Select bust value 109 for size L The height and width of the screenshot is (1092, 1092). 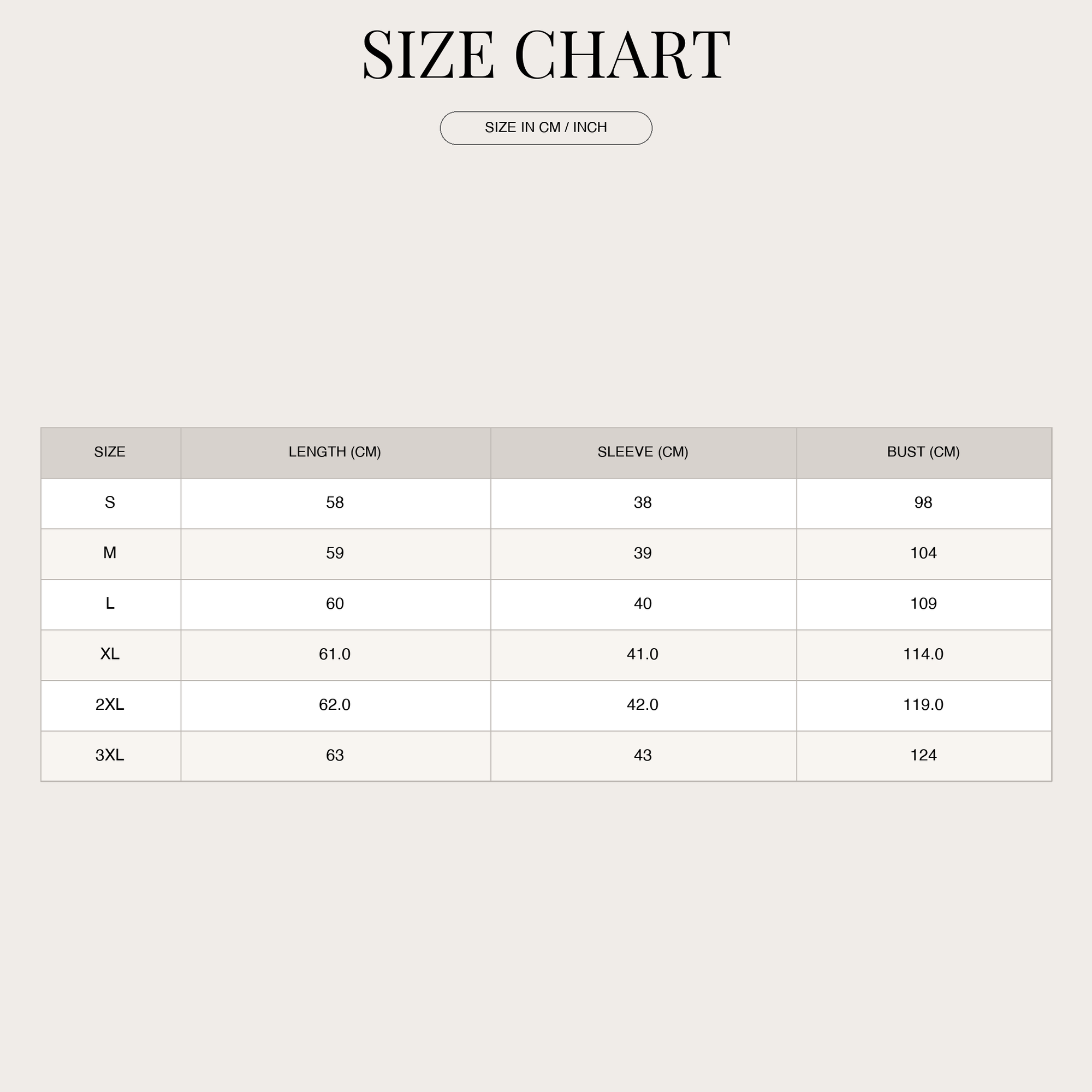(x=924, y=604)
